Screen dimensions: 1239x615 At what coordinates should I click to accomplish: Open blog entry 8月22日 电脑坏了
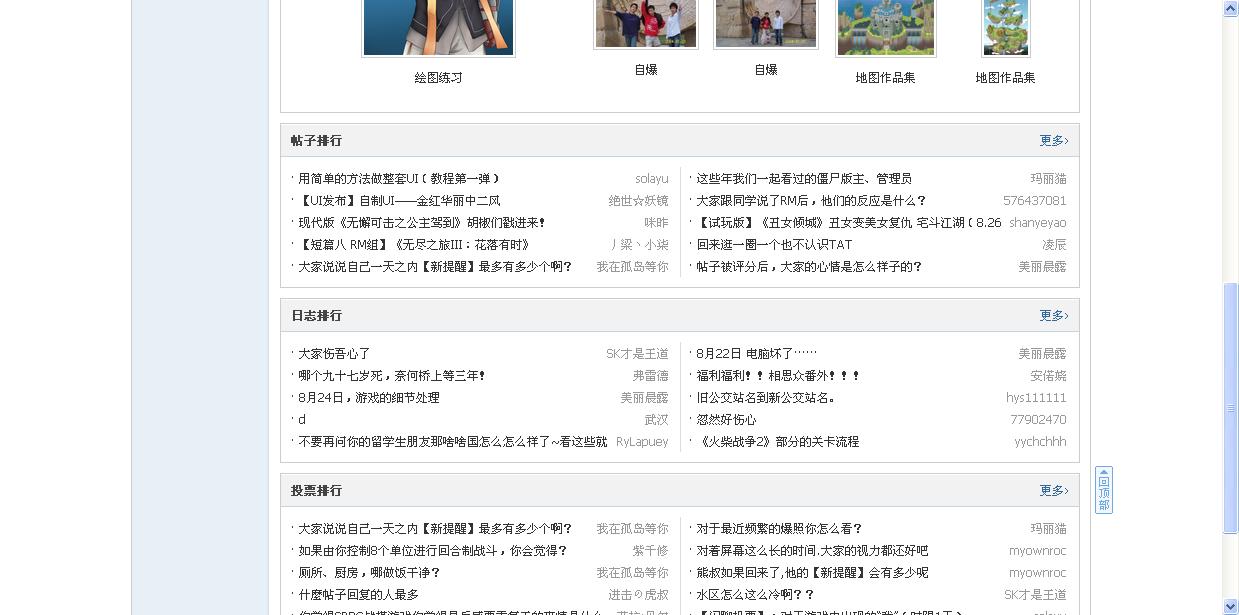coord(757,354)
